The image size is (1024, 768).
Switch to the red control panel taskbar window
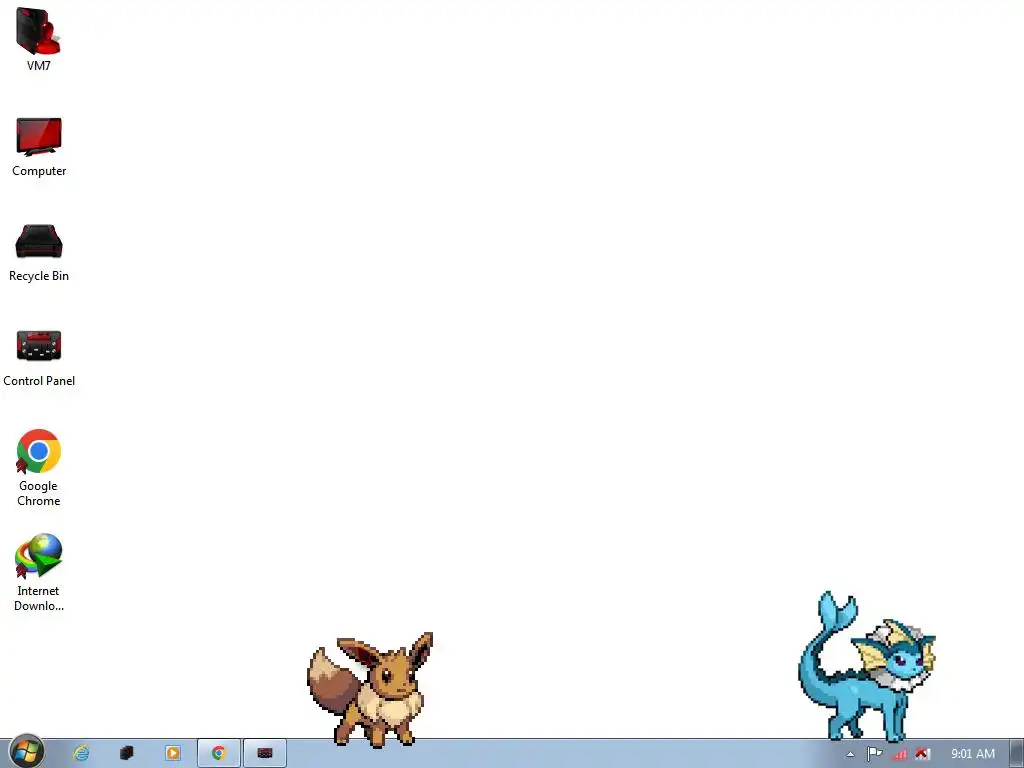(264, 753)
